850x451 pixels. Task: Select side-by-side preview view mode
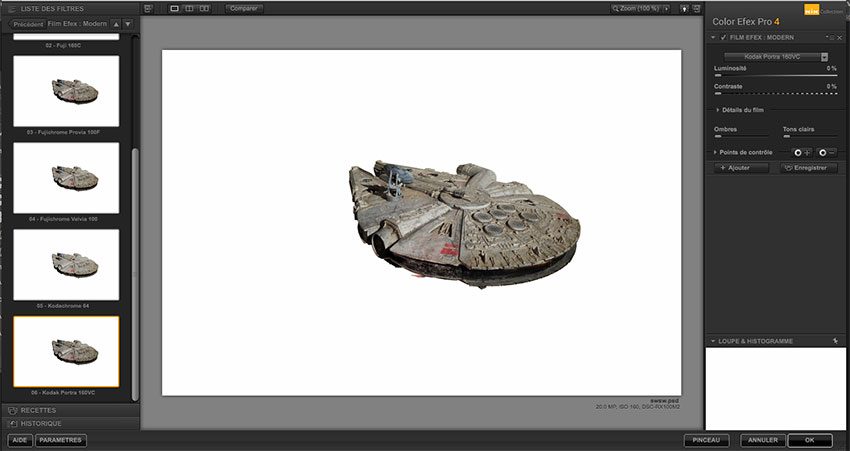coord(204,9)
